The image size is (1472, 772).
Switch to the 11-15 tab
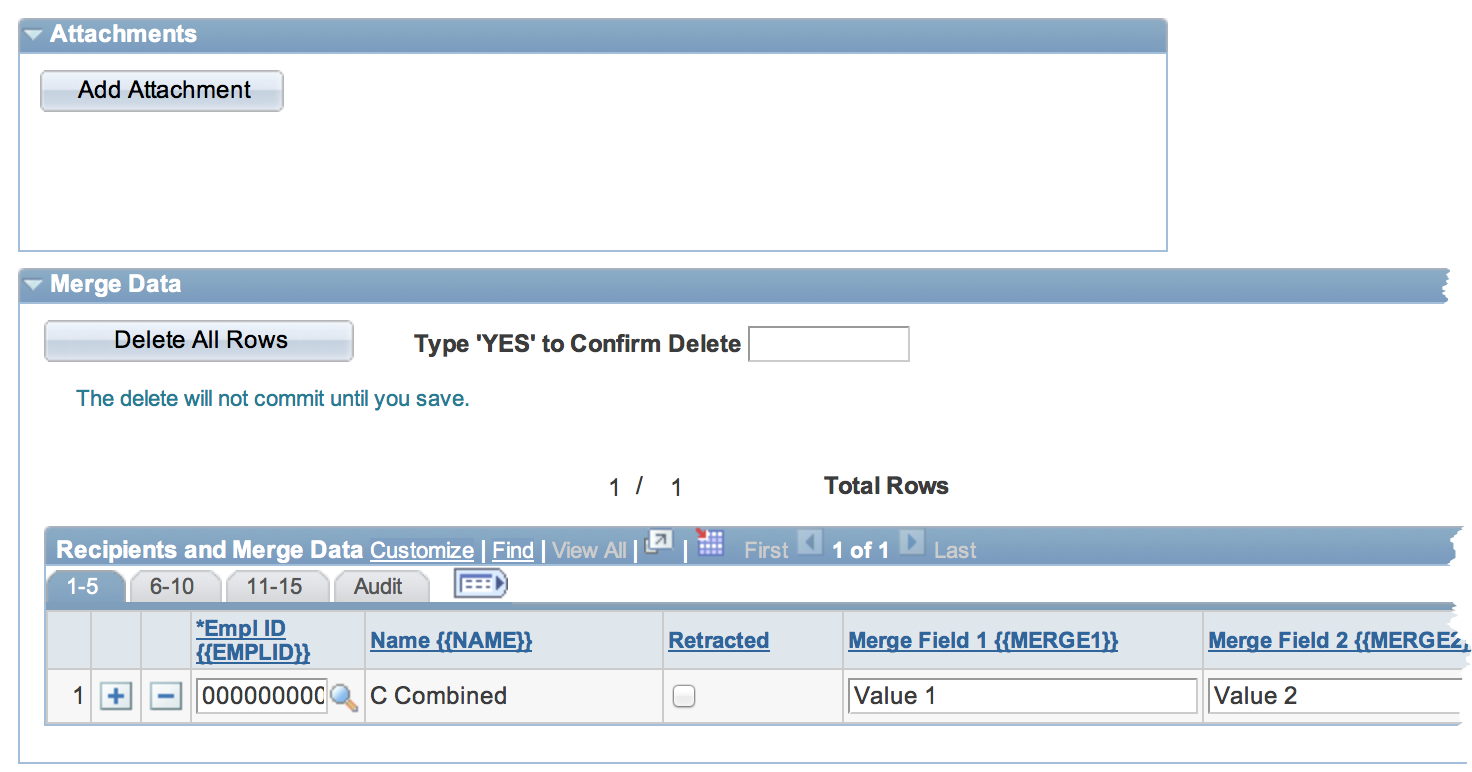coord(274,587)
